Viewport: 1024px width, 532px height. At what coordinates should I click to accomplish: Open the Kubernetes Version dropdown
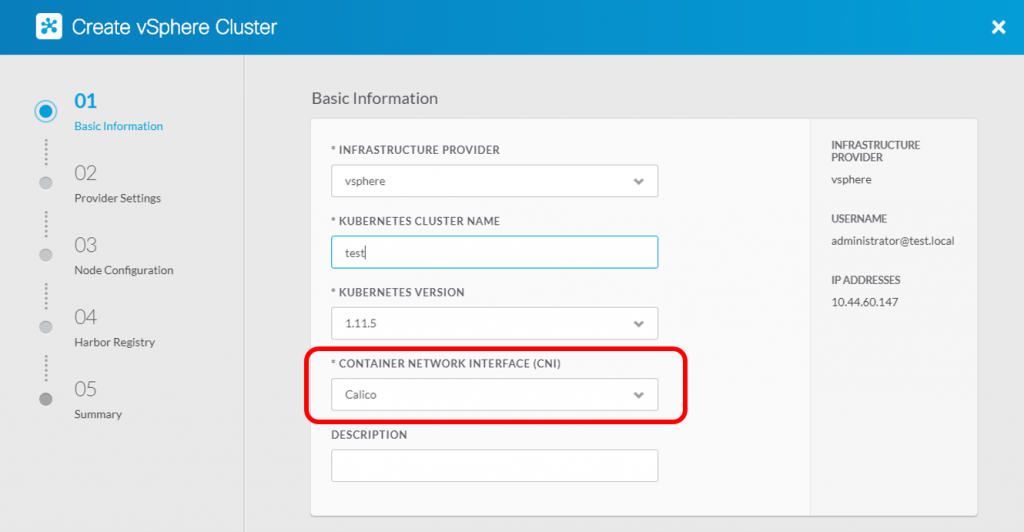click(x=494, y=323)
